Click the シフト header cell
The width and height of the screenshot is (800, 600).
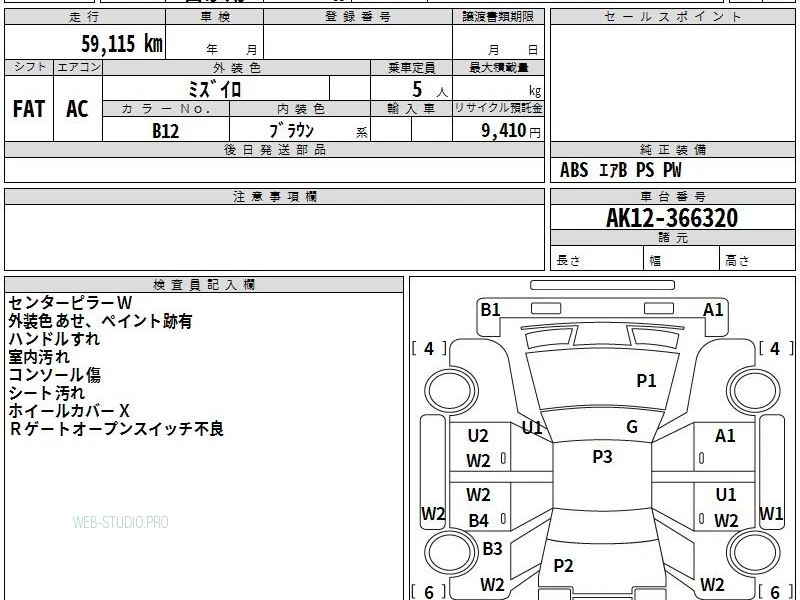pyautogui.click(x=29, y=67)
